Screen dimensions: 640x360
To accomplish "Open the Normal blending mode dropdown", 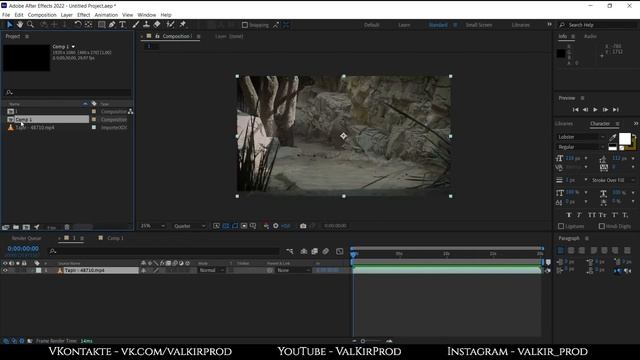I will coord(211,270).
